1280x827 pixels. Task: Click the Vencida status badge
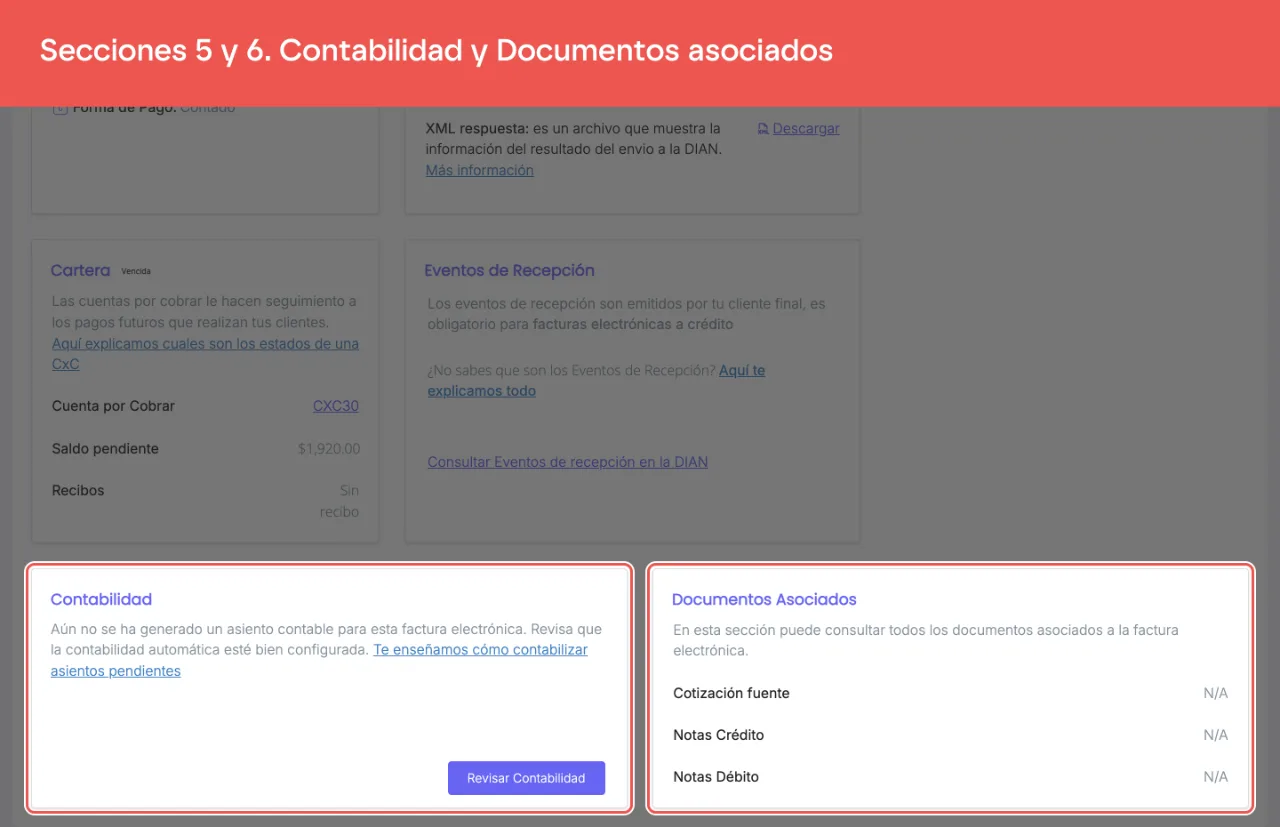click(136, 271)
